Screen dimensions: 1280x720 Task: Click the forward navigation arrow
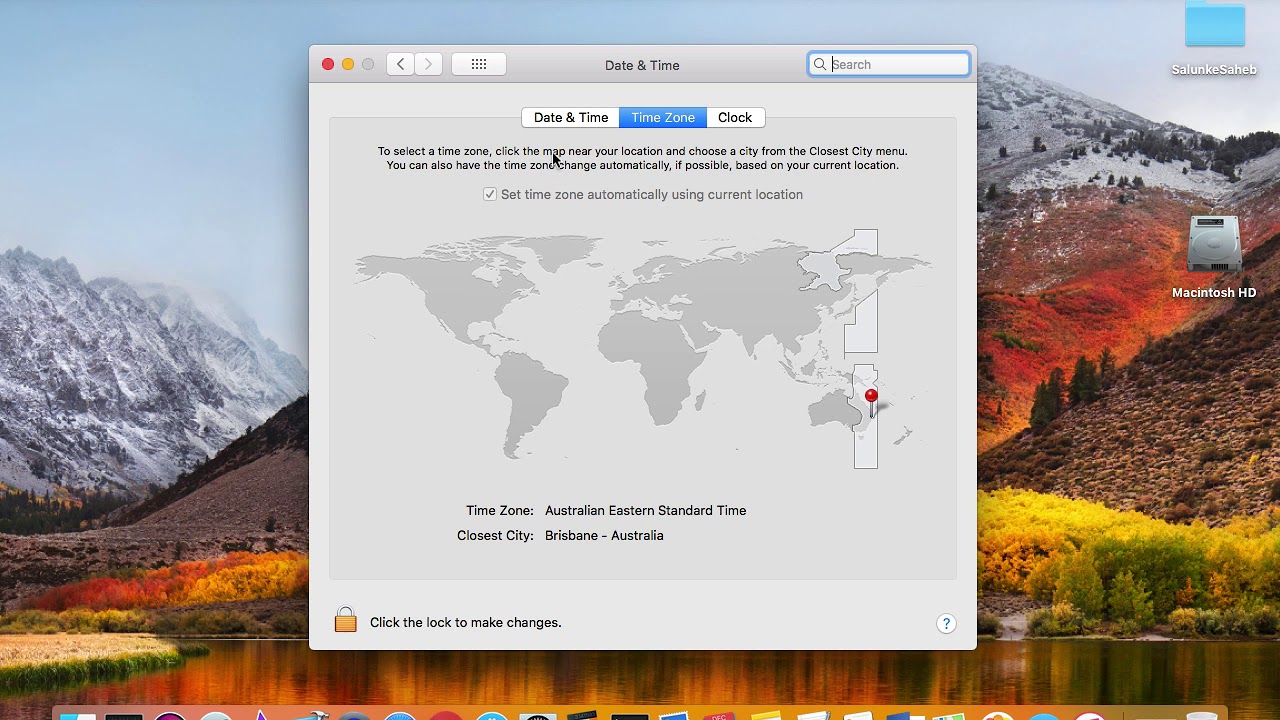tap(428, 63)
